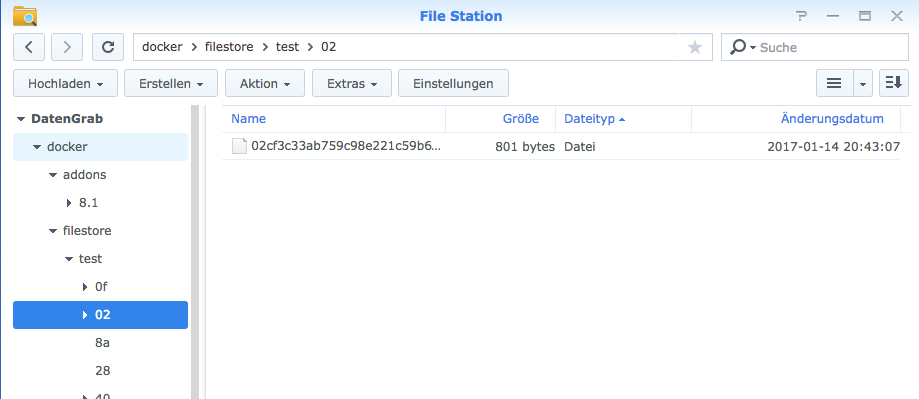Image resolution: width=919 pixels, height=399 pixels.
Task: Click the File Station folder icon
Action: pos(25,16)
